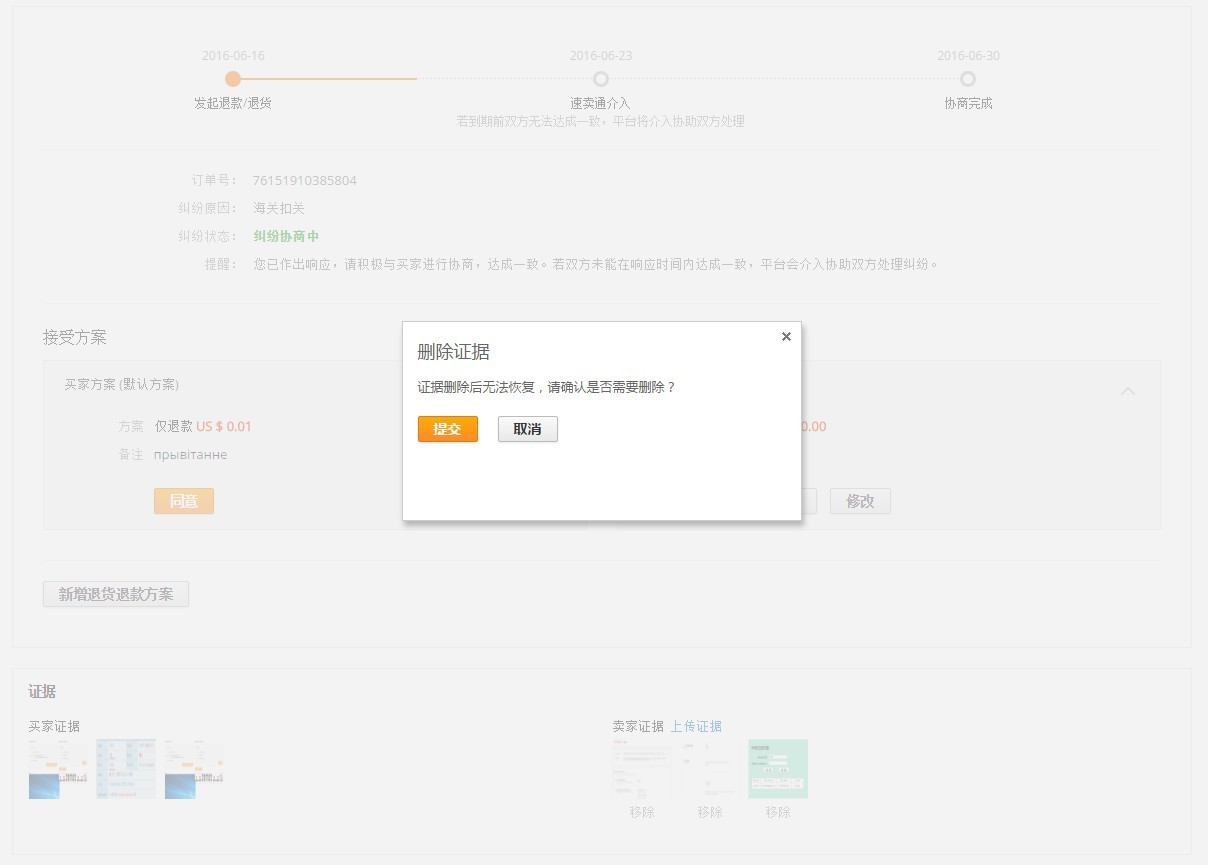This screenshot has height=865, width=1208.
Task: Click the first 移除 link under seller evidence
Action: click(x=641, y=812)
